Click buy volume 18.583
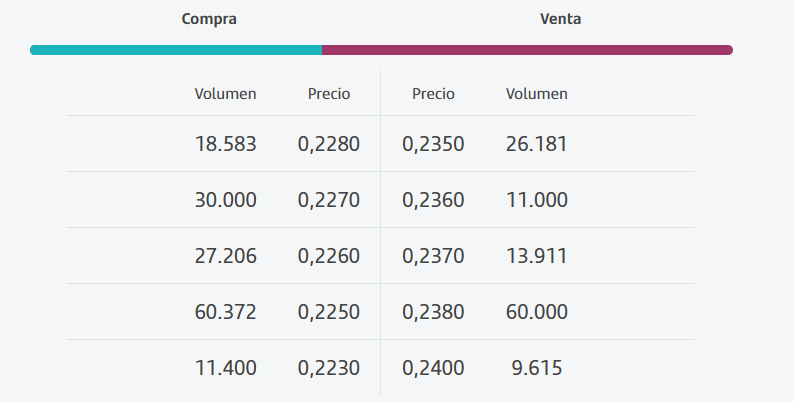 225,144
